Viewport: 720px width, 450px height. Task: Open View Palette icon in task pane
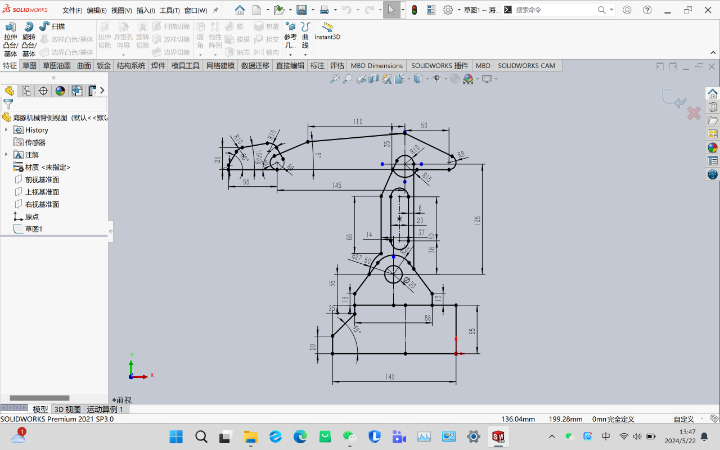pyautogui.click(x=712, y=134)
